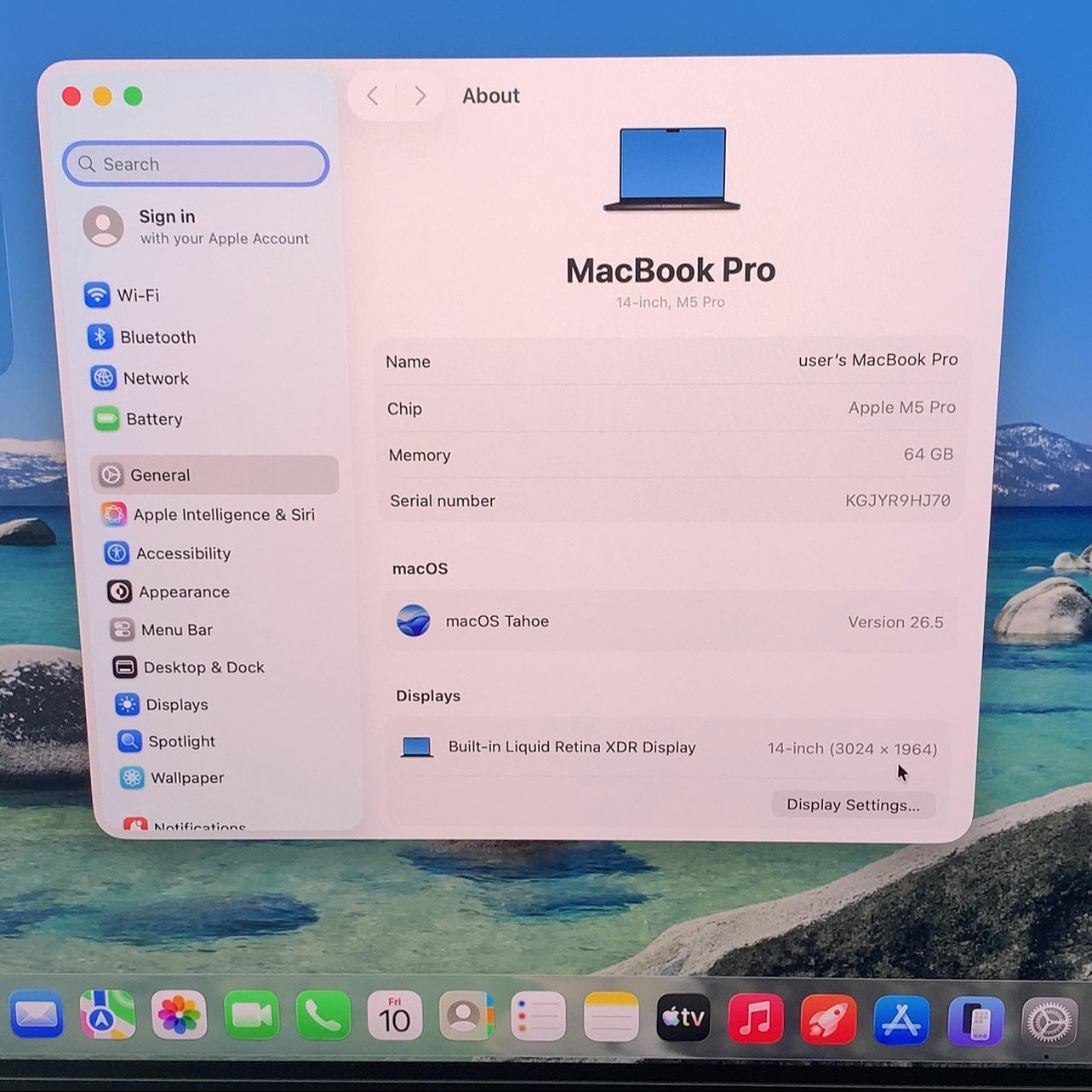Open Notes from the Dock

point(611,1016)
